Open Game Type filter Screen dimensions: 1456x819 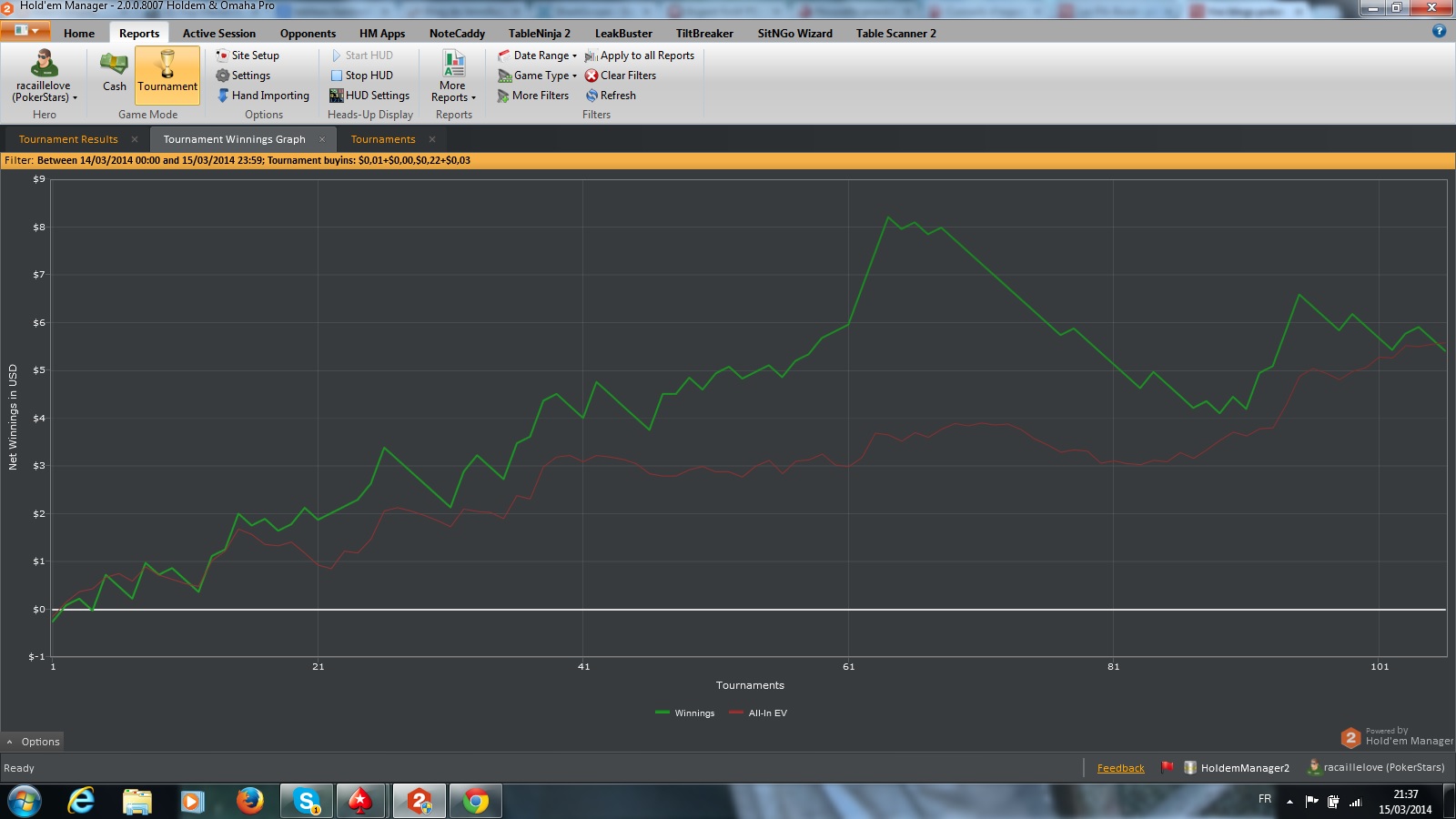coord(537,76)
